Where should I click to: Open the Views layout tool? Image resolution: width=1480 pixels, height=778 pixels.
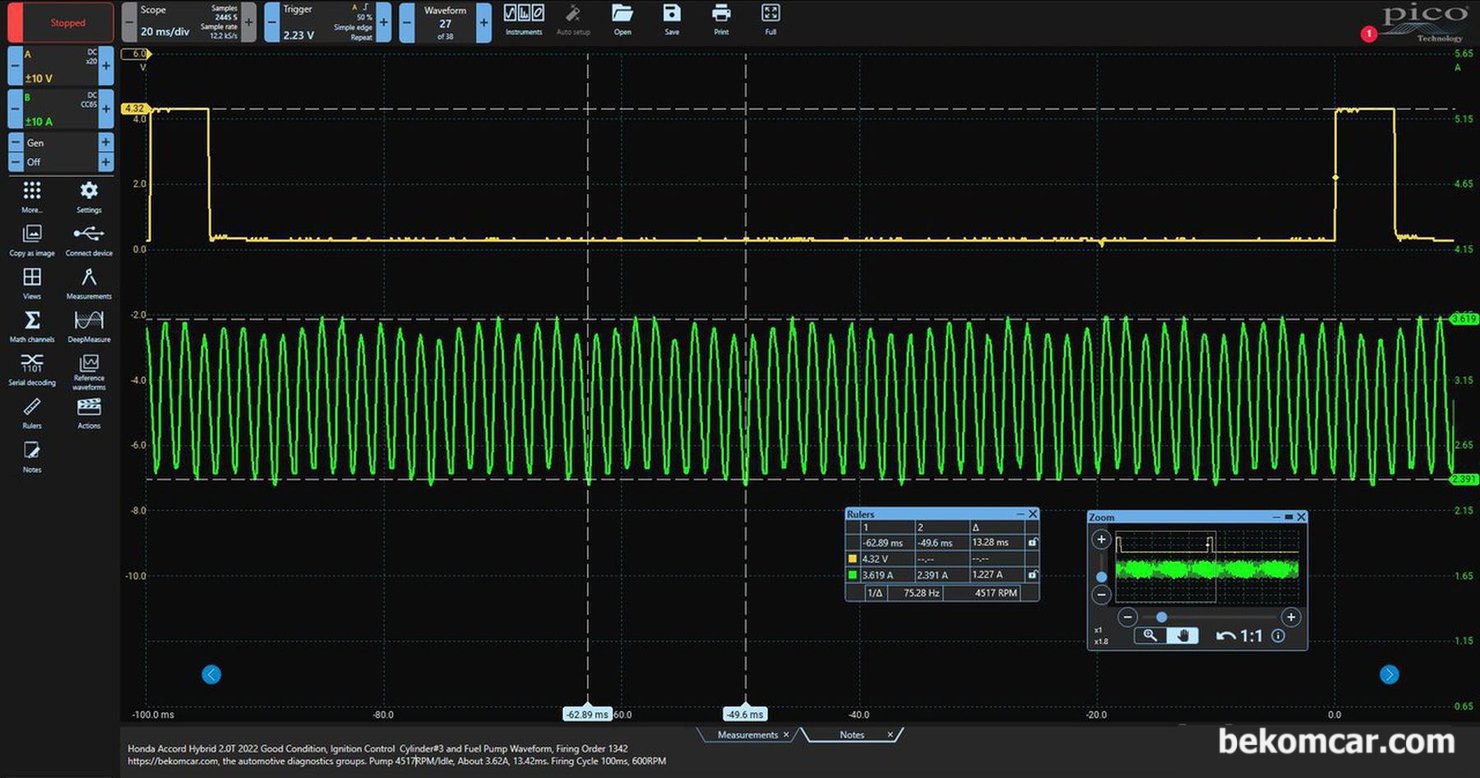point(32,282)
